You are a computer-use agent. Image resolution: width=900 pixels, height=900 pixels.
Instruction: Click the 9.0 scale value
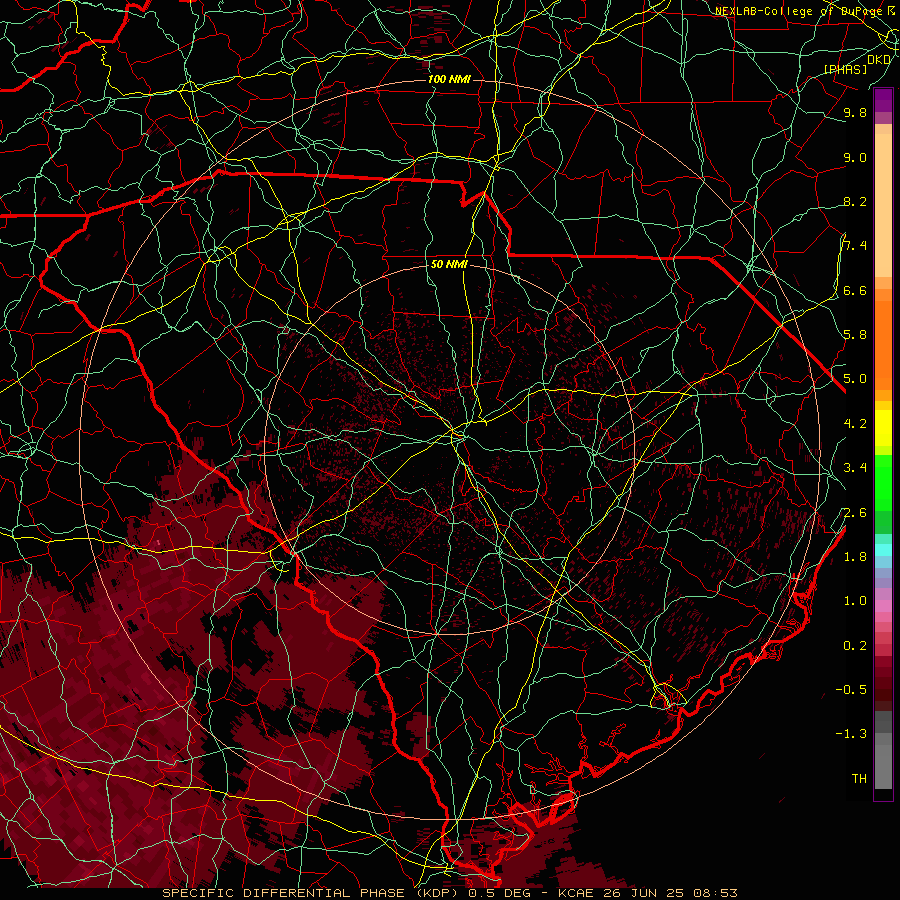(855, 157)
